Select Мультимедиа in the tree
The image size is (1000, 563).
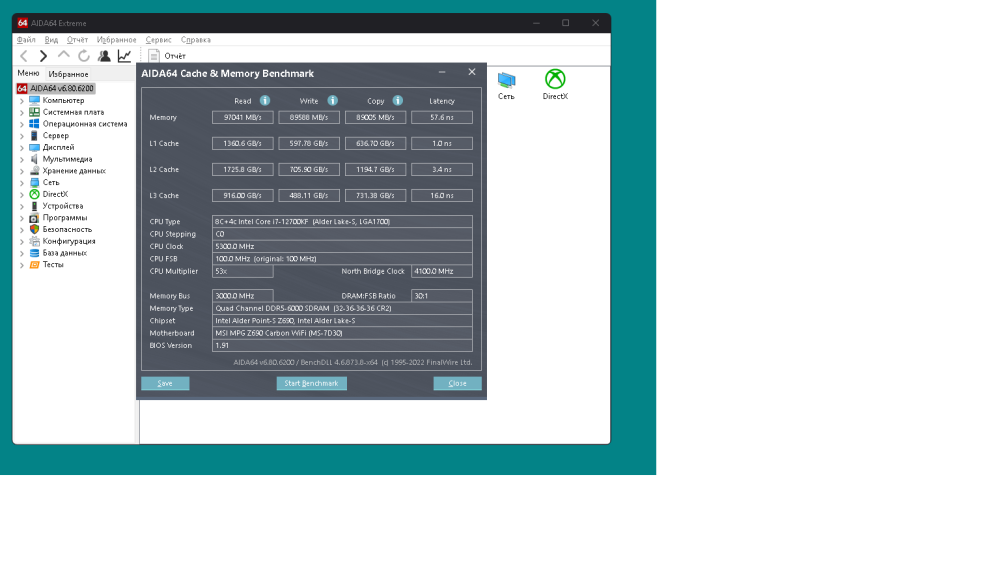[67, 159]
